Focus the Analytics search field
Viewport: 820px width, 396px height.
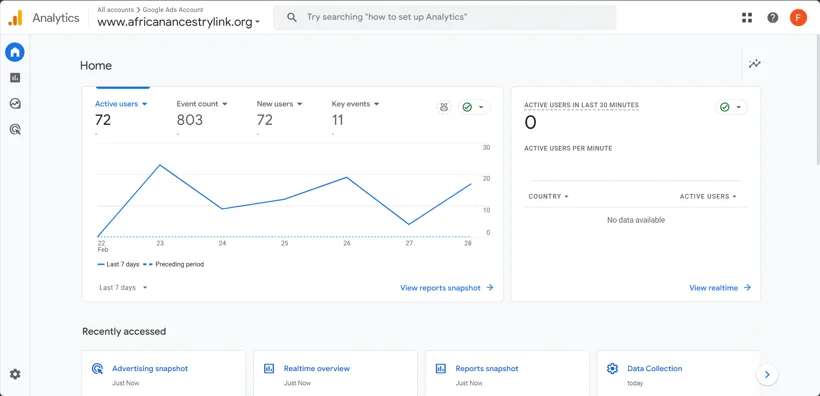coord(445,17)
